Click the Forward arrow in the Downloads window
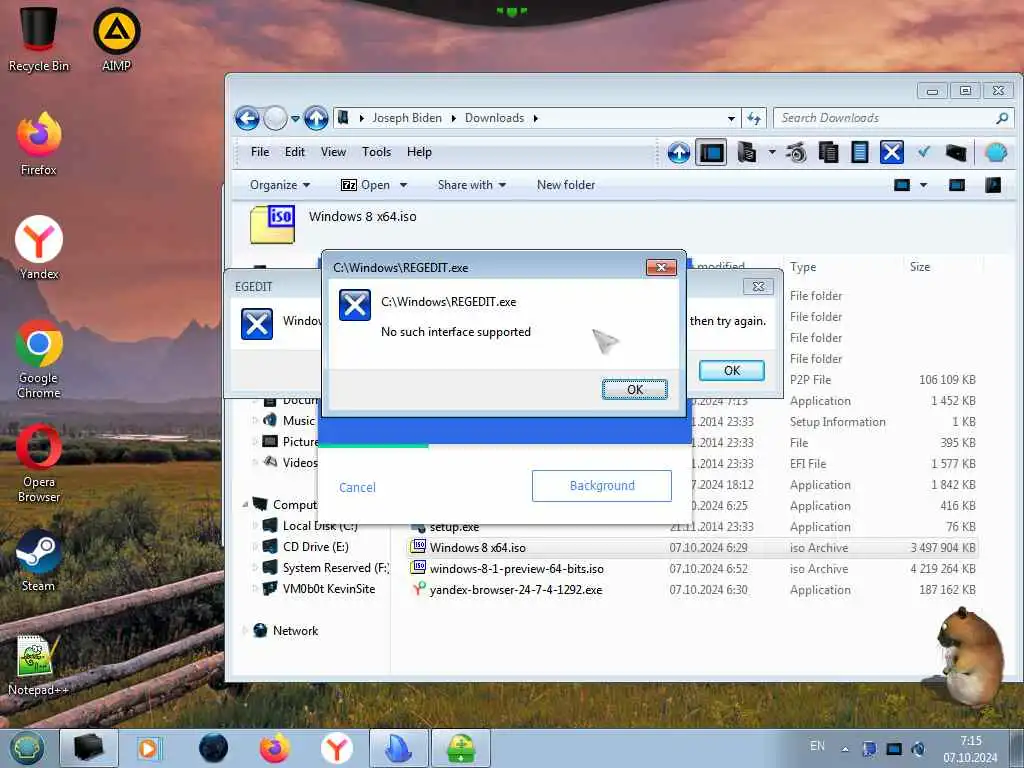The height and width of the screenshot is (768, 1024). pos(276,118)
